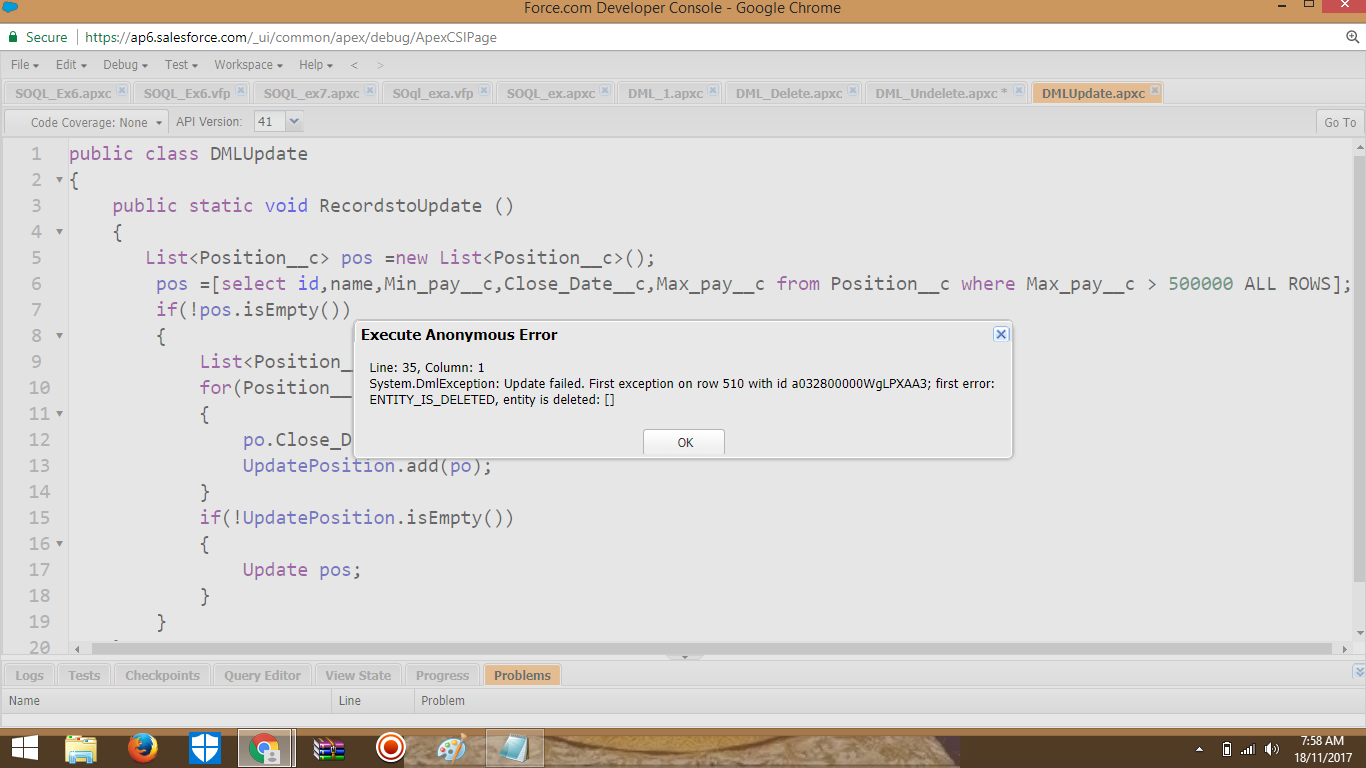Viewport: 1366px width, 768px height.
Task: Open the Edit menu
Action: pyautogui.click(x=71, y=65)
